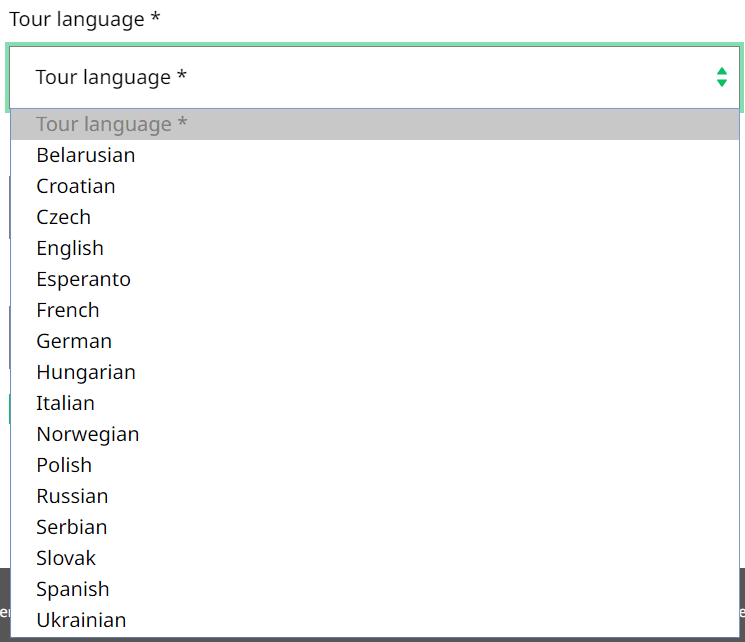745x642 pixels.
Task: Choose Hungarian as tour language
Action: (x=86, y=372)
